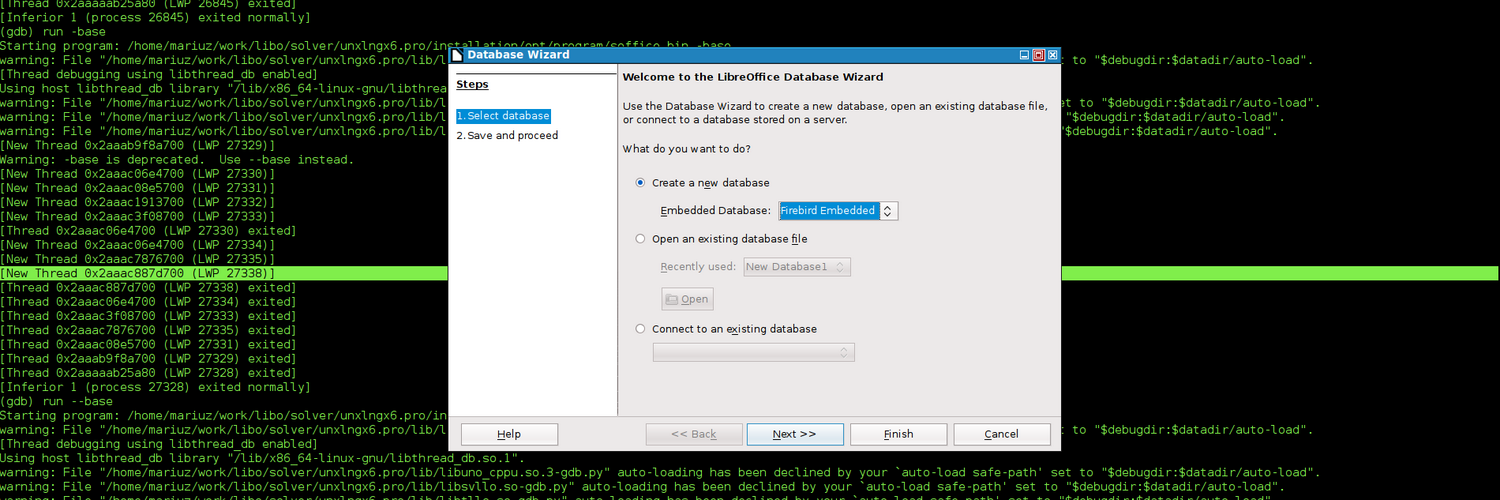Go to step 2 Save and proceed
This screenshot has height=500, width=1500.
(x=507, y=135)
